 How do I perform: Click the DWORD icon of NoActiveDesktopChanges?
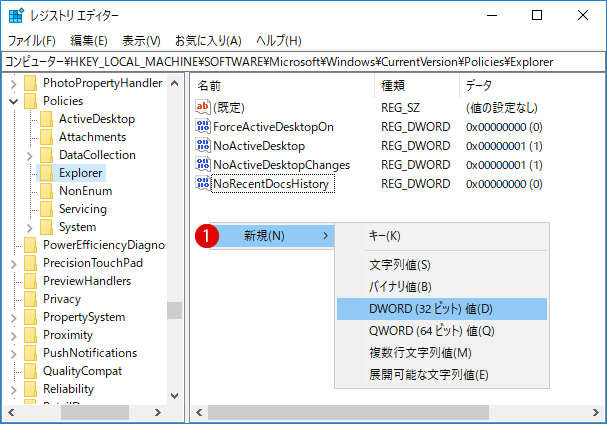tap(203, 164)
